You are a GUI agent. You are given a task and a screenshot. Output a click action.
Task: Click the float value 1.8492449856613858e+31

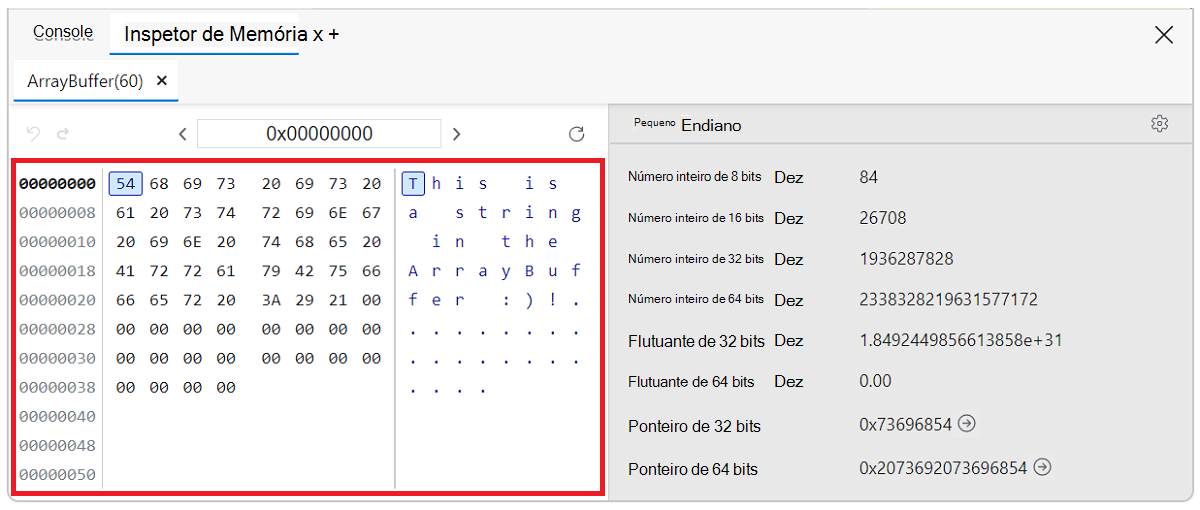point(960,340)
